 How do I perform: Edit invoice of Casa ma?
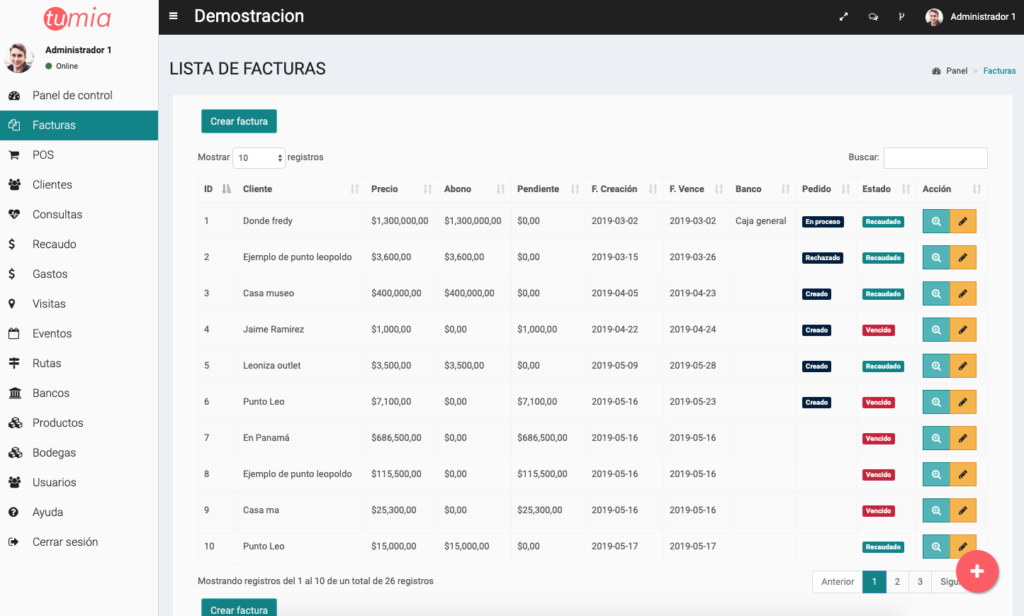click(963, 511)
